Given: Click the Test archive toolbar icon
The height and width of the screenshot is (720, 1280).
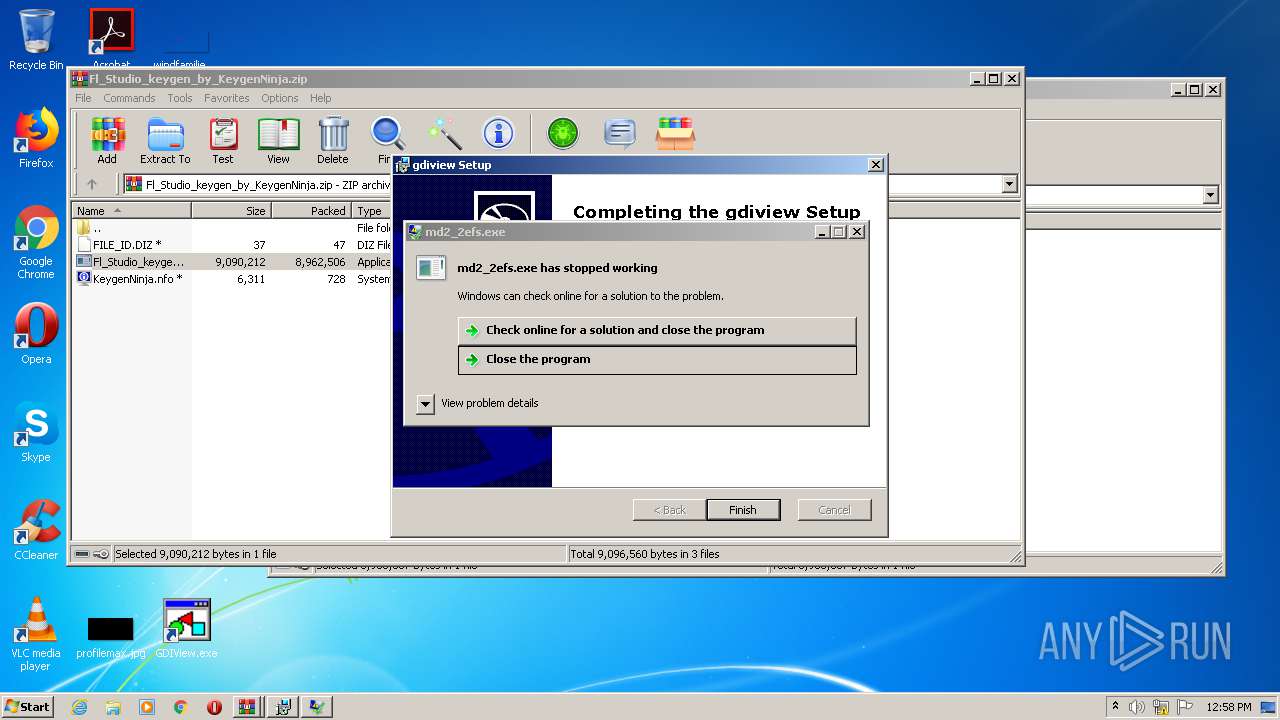Looking at the screenshot, I should click(223, 141).
